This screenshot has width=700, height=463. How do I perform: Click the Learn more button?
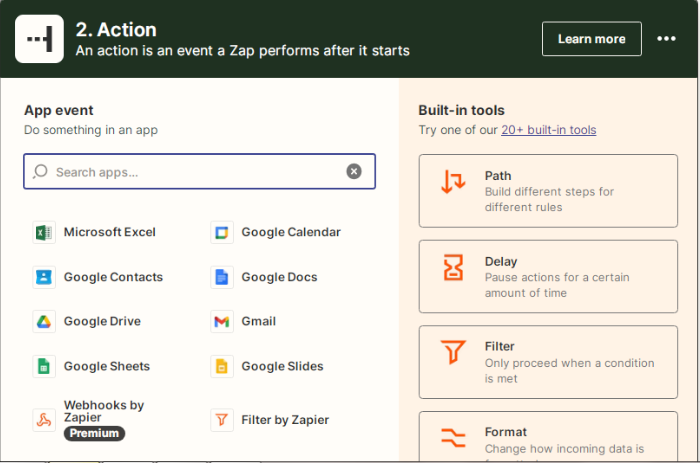click(x=592, y=39)
